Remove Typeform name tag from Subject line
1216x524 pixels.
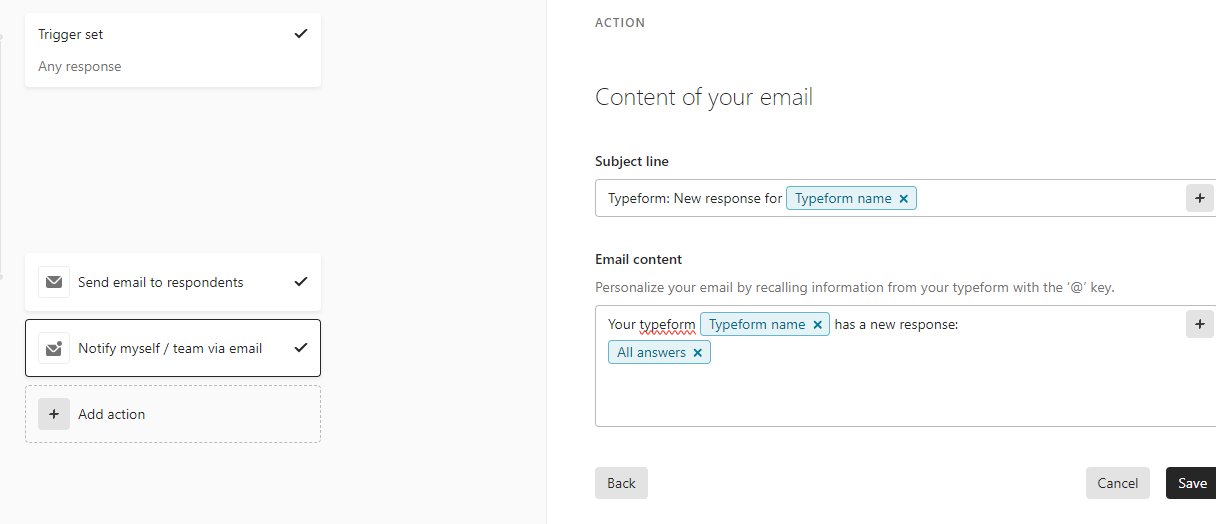point(904,198)
